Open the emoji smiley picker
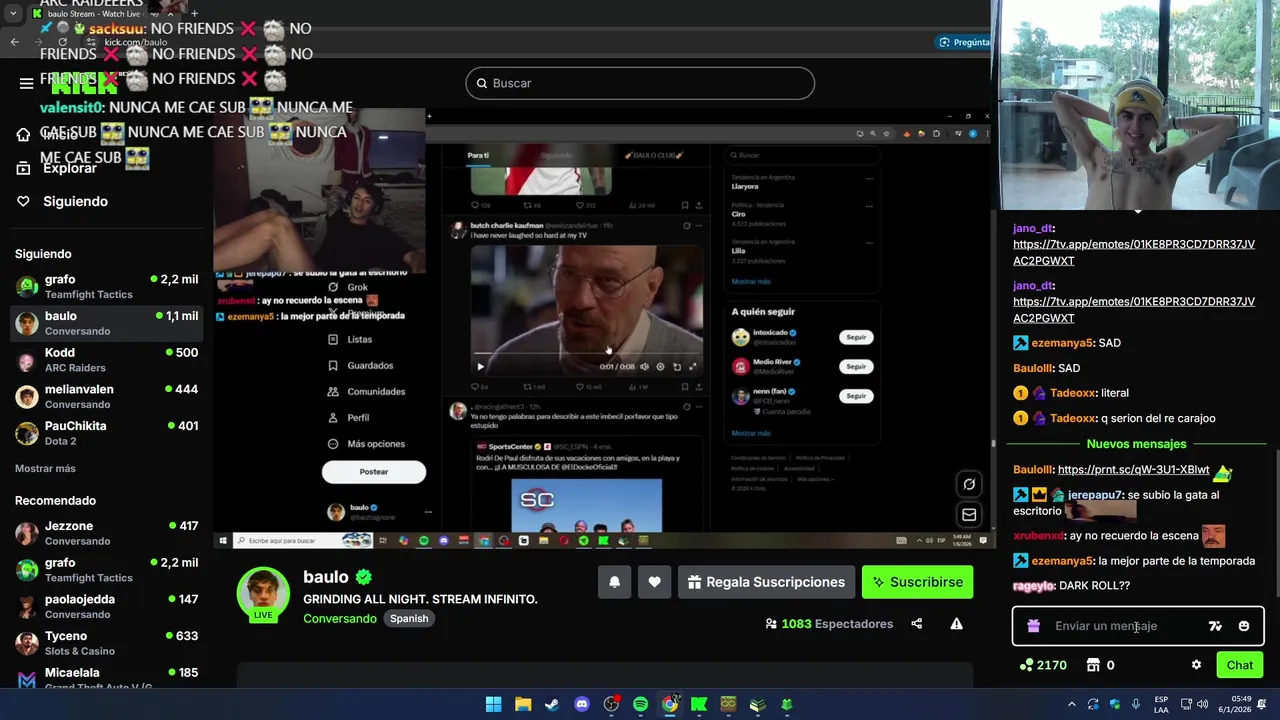Image resolution: width=1280 pixels, height=720 pixels. [x=1244, y=626]
